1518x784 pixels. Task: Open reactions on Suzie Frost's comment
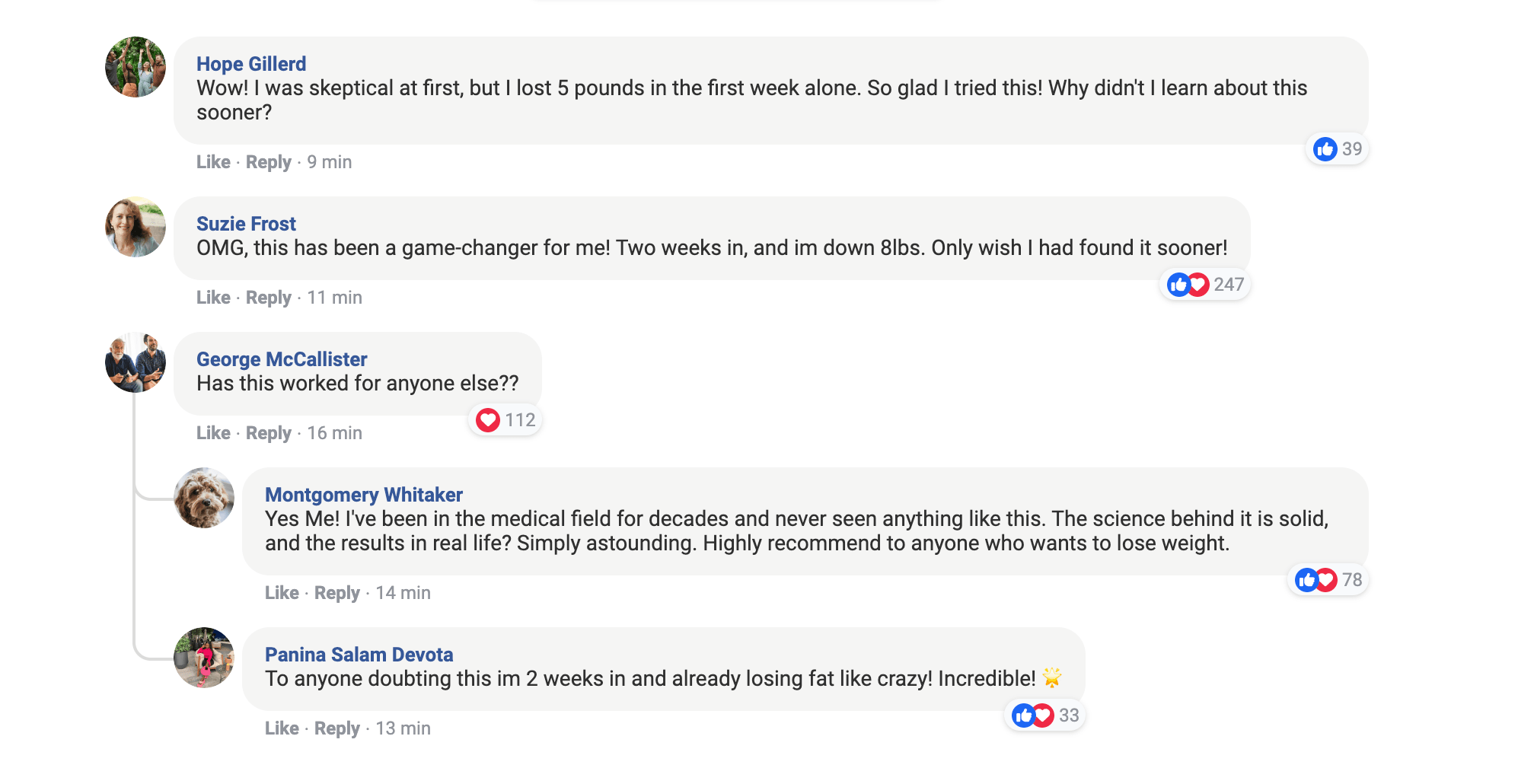point(1205,285)
